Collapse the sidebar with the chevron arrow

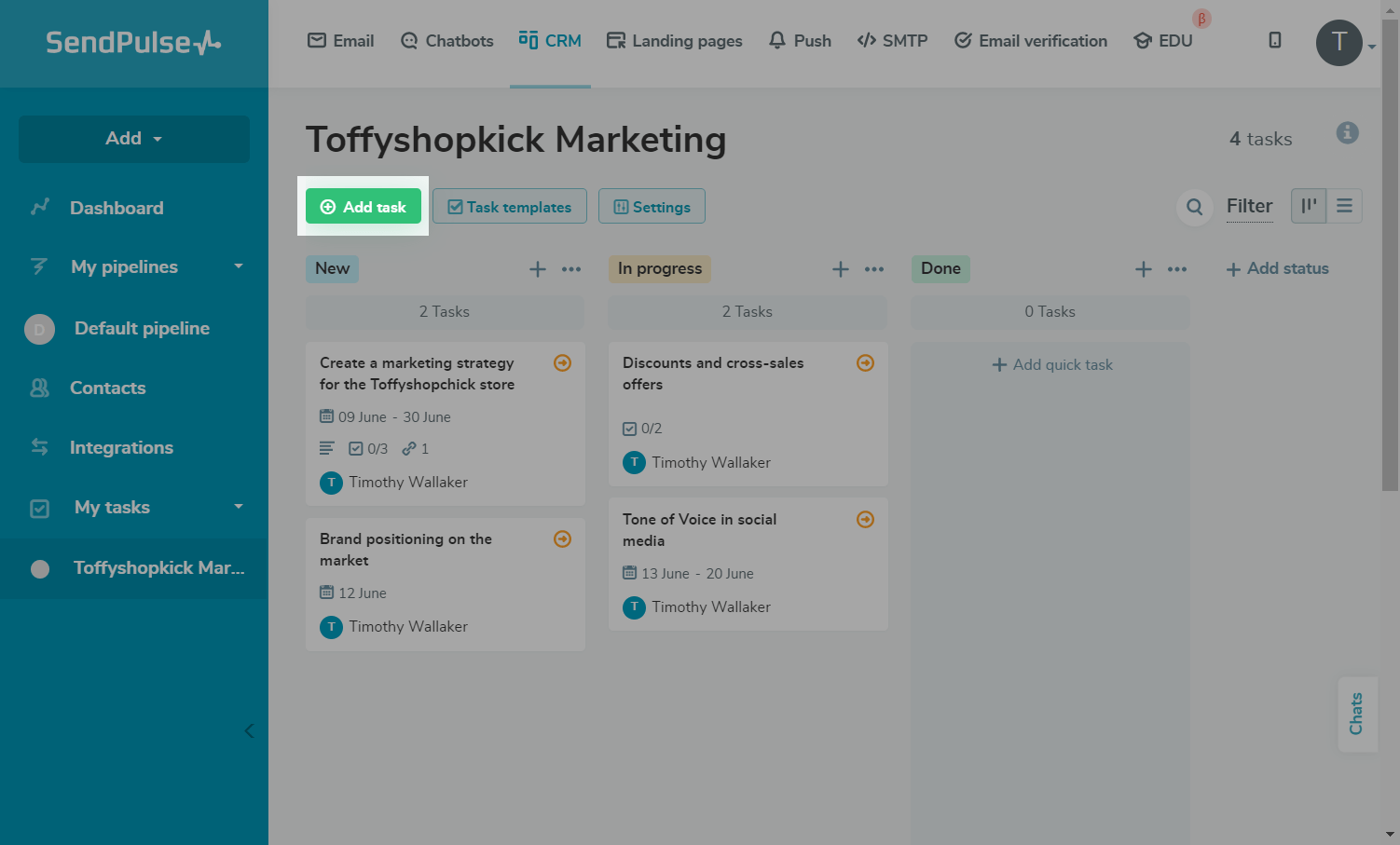pos(249,730)
